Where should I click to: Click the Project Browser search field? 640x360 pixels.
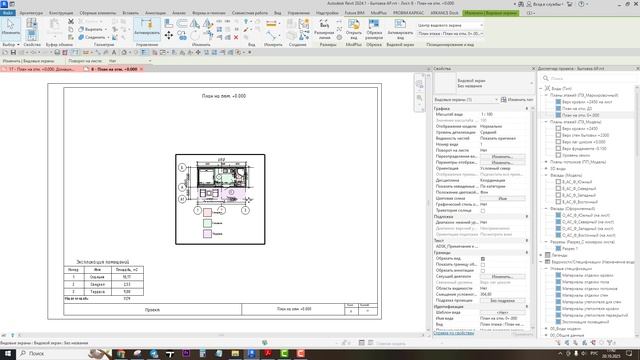pos(589,78)
